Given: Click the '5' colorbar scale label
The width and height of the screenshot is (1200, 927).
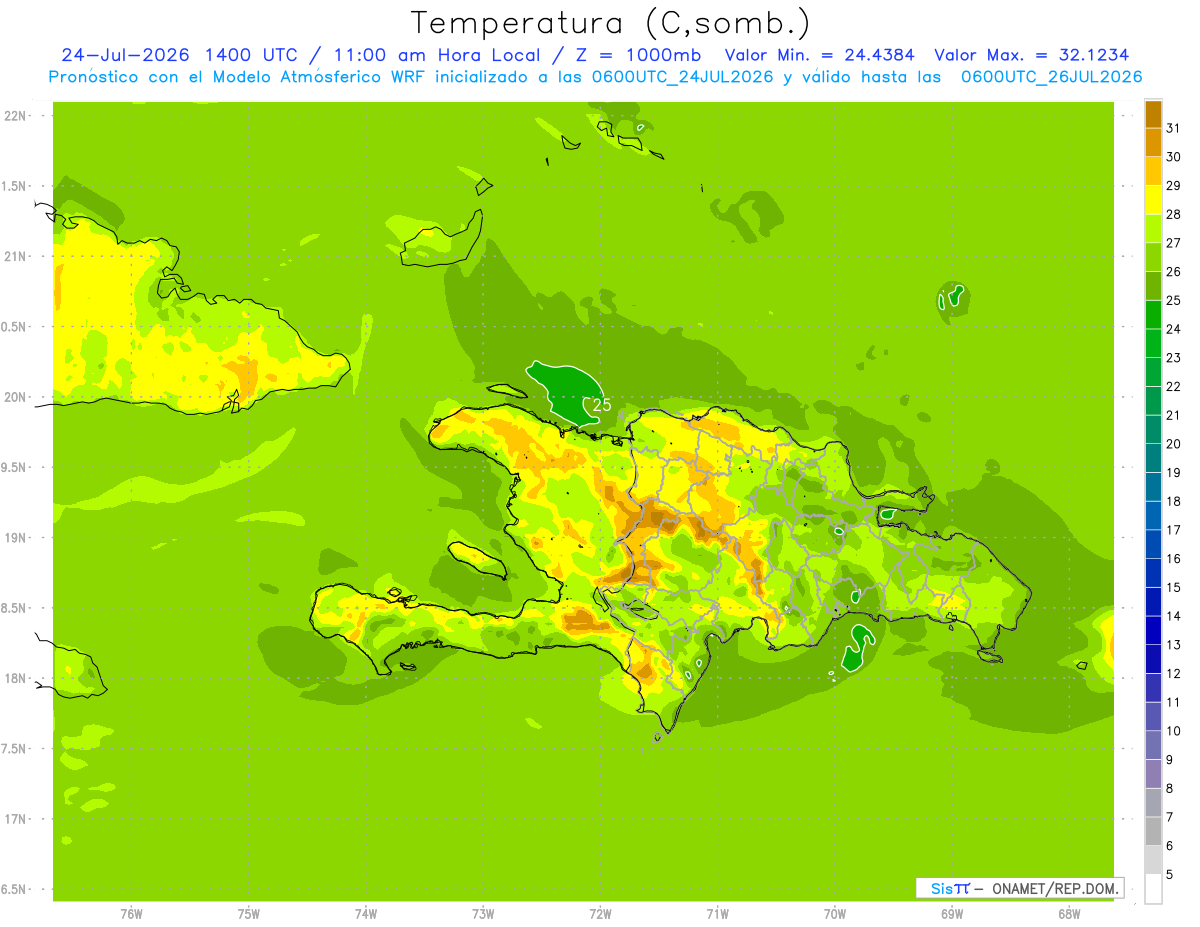Looking at the screenshot, I should [1169, 875].
